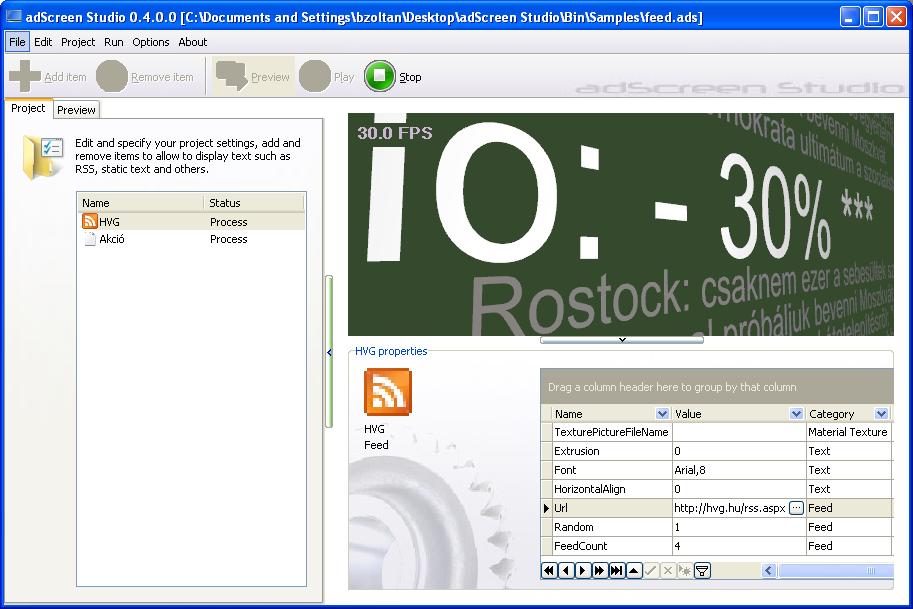
Task: Jump to the last record in navigator
Action: pos(617,571)
